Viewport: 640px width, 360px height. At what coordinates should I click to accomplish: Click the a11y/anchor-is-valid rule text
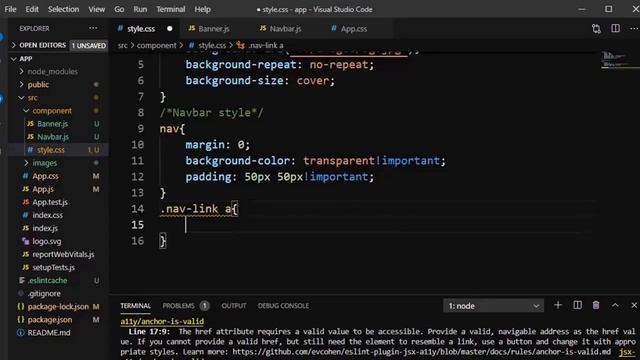click(162, 322)
